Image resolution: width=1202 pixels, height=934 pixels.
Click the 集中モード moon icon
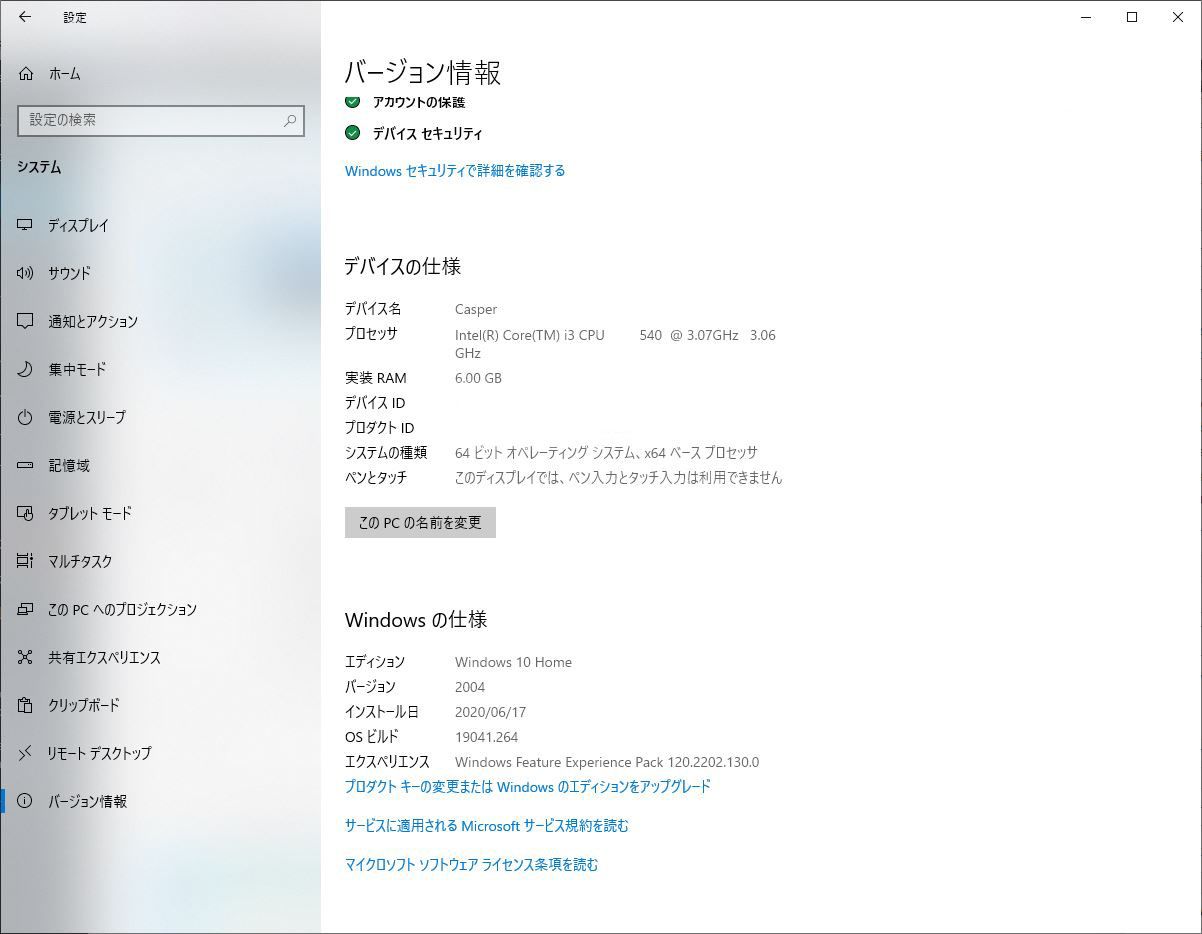coord(26,369)
